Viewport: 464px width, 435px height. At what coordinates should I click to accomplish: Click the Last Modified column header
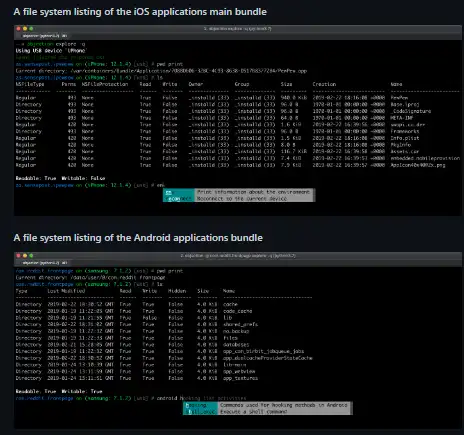(66, 291)
